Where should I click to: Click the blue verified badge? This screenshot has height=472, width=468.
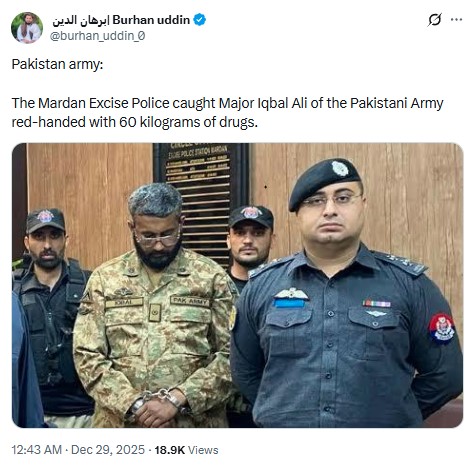200,20
